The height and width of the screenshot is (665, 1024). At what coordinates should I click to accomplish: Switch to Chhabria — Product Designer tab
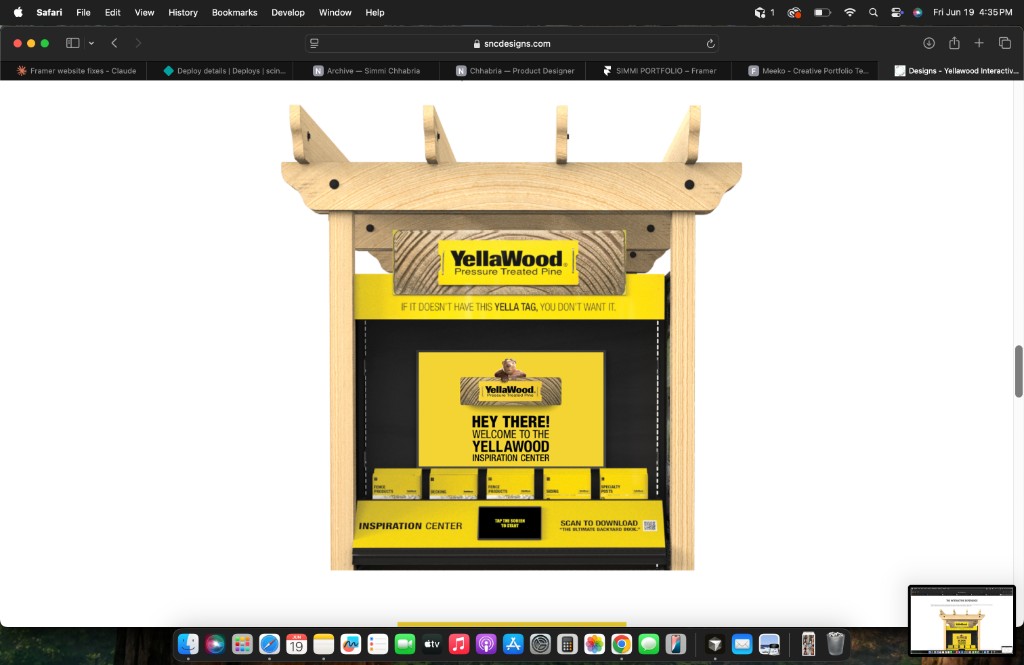tap(513, 71)
